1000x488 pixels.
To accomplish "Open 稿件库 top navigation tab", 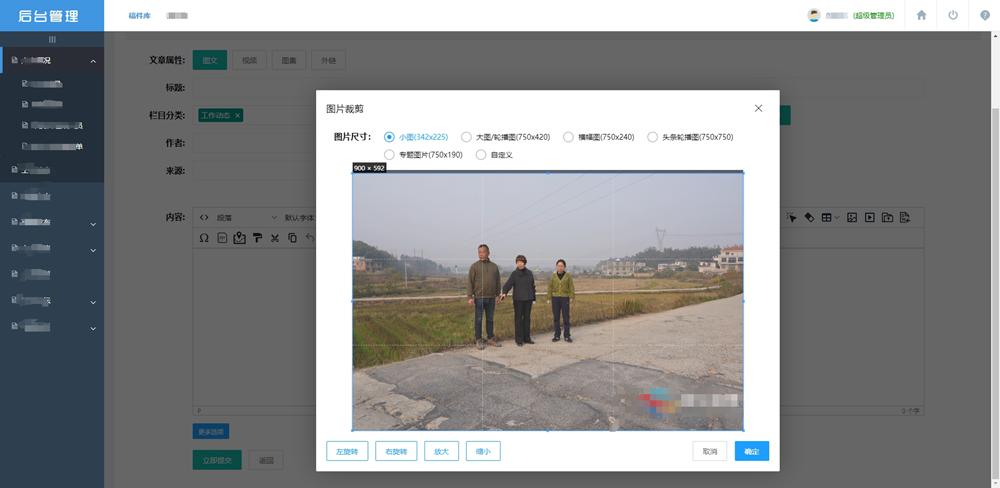I will click(139, 16).
